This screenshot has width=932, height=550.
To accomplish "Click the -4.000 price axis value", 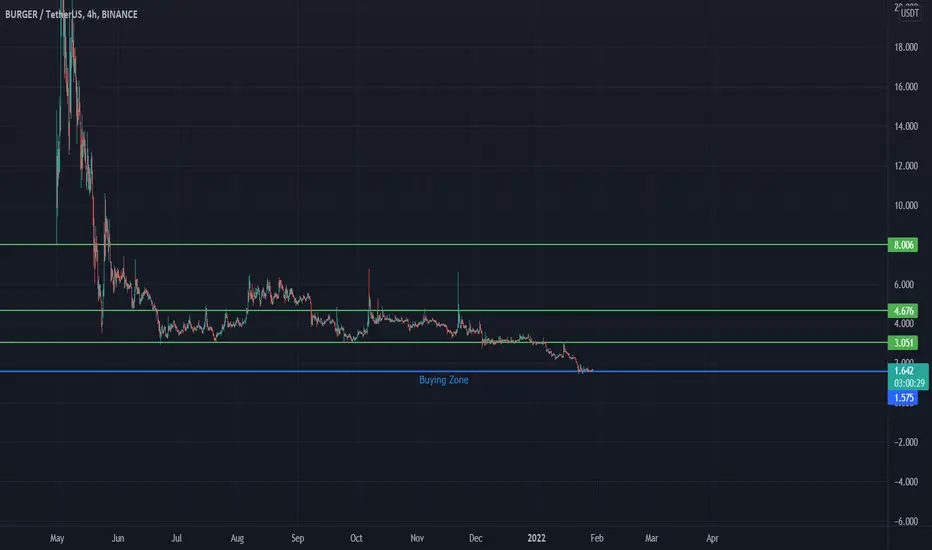I will [906, 482].
